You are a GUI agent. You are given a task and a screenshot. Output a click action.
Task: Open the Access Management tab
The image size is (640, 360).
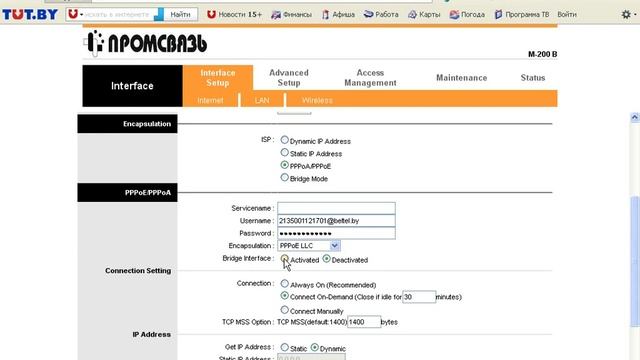(x=370, y=78)
